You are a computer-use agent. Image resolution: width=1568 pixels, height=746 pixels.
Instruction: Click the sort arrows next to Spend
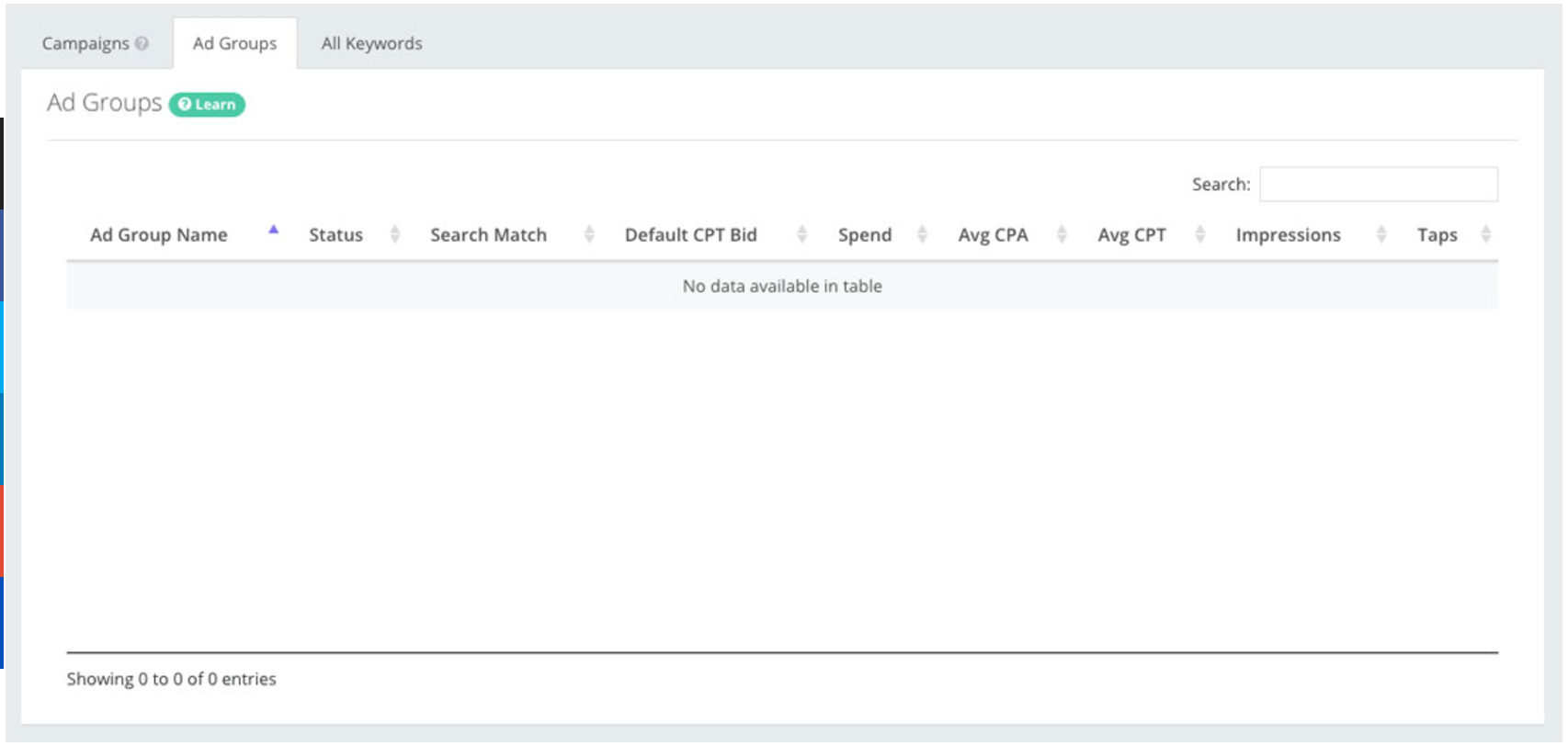point(922,235)
